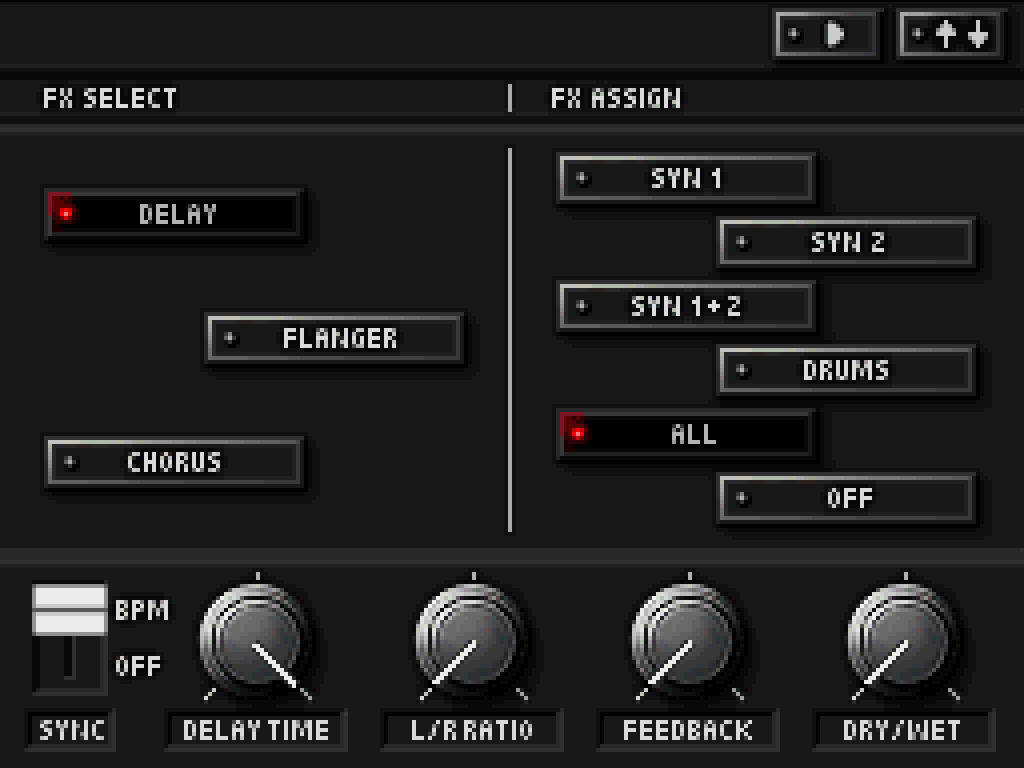Assign FX to SYN 1
Image resolution: width=1024 pixels, height=768 pixels.
coord(685,178)
